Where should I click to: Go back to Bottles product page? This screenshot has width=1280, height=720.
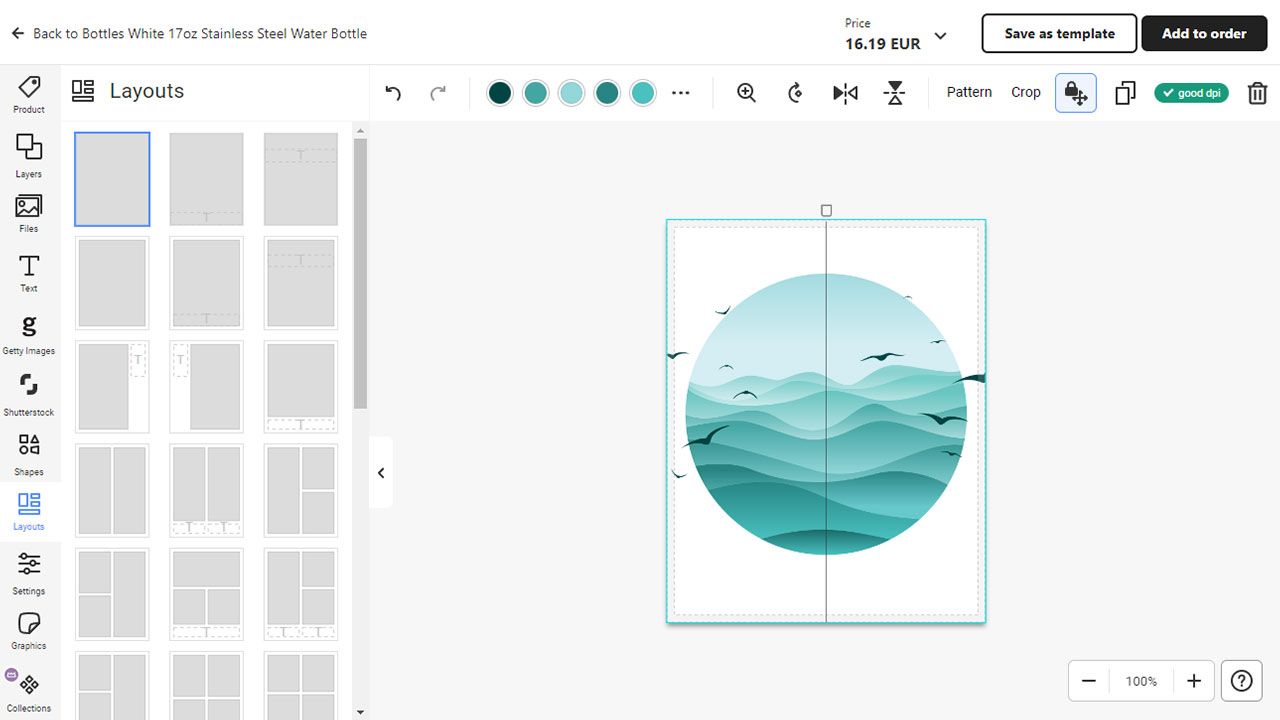[x=189, y=33]
